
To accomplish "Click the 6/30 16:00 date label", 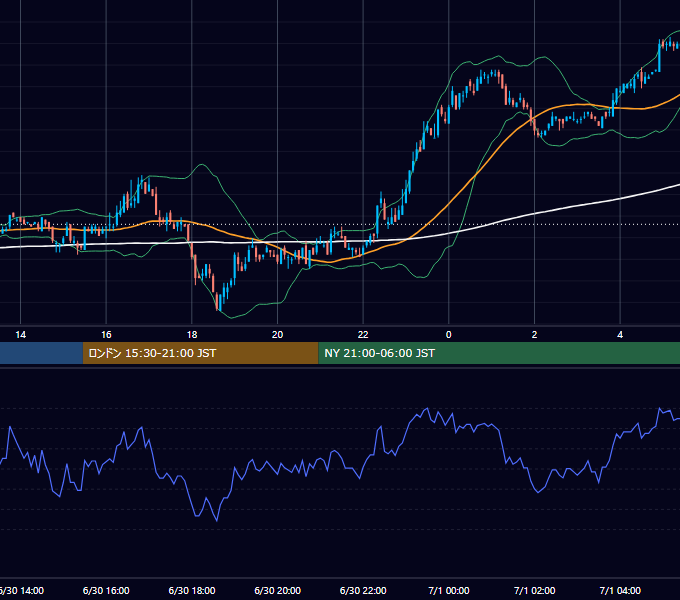I will click(x=106, y=591).
